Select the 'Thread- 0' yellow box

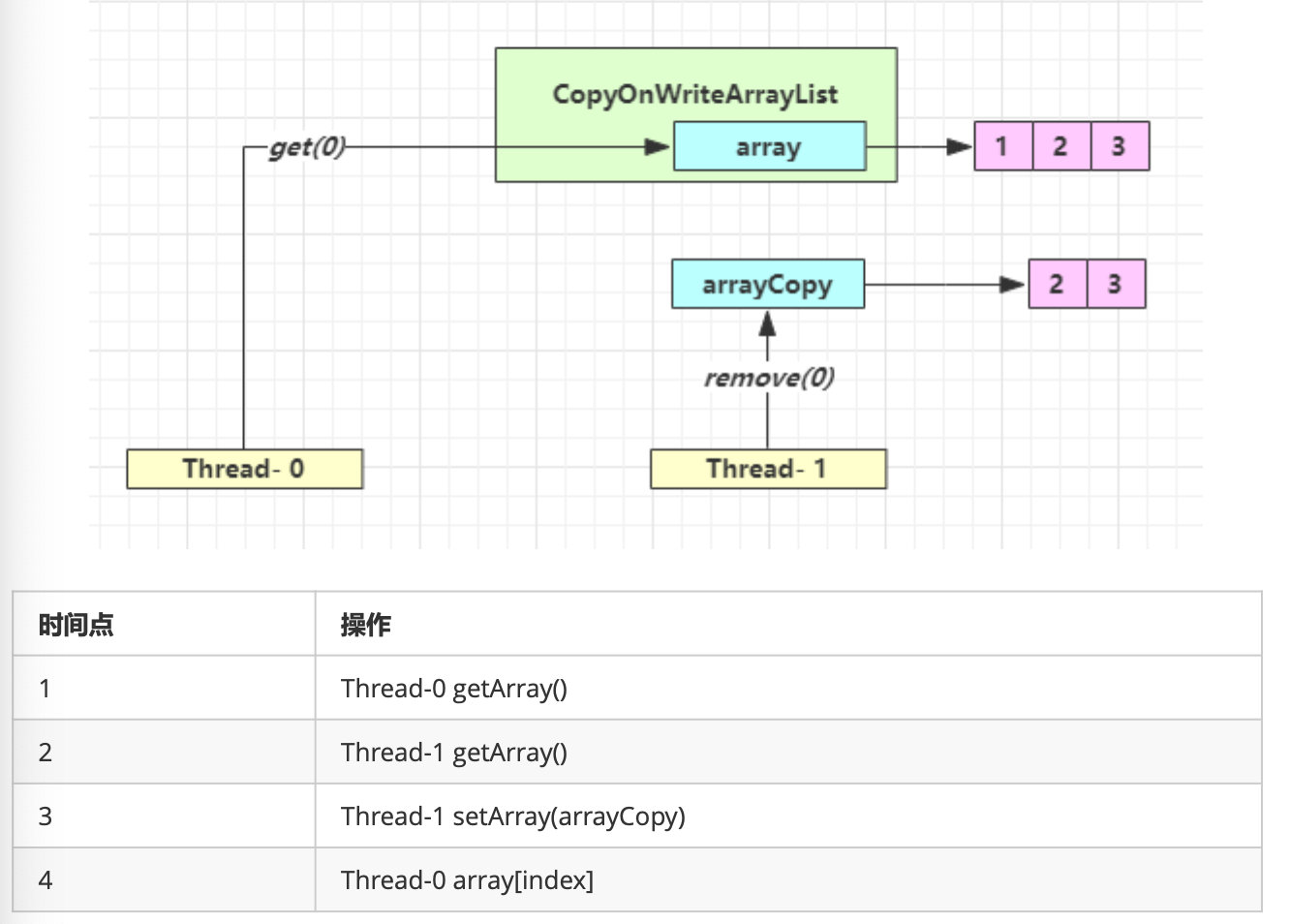coord(244,469)
